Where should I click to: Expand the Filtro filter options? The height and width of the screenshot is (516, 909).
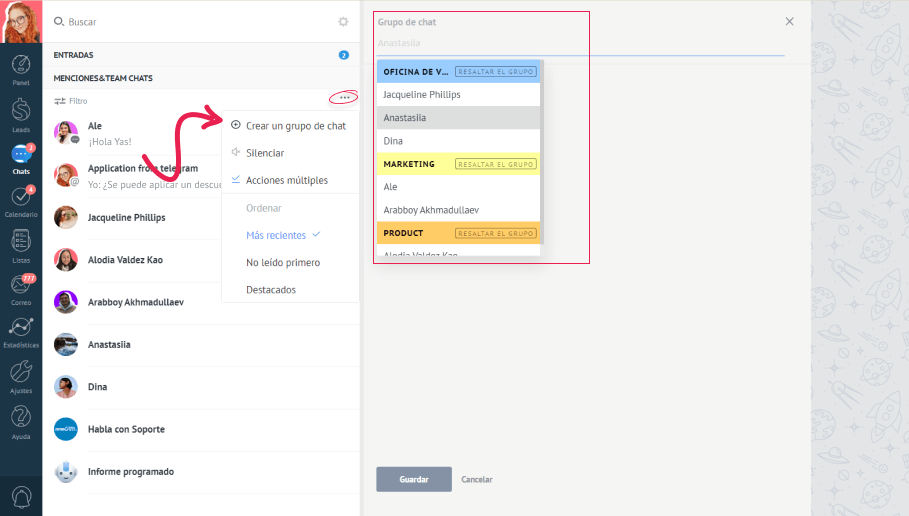71,101
